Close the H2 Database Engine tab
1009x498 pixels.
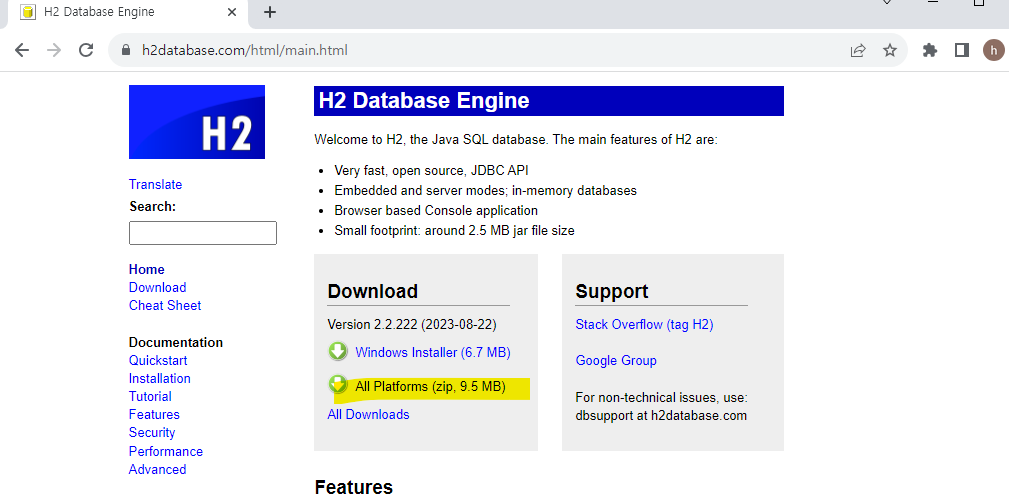pyautogui.click(x=232, y=12)
